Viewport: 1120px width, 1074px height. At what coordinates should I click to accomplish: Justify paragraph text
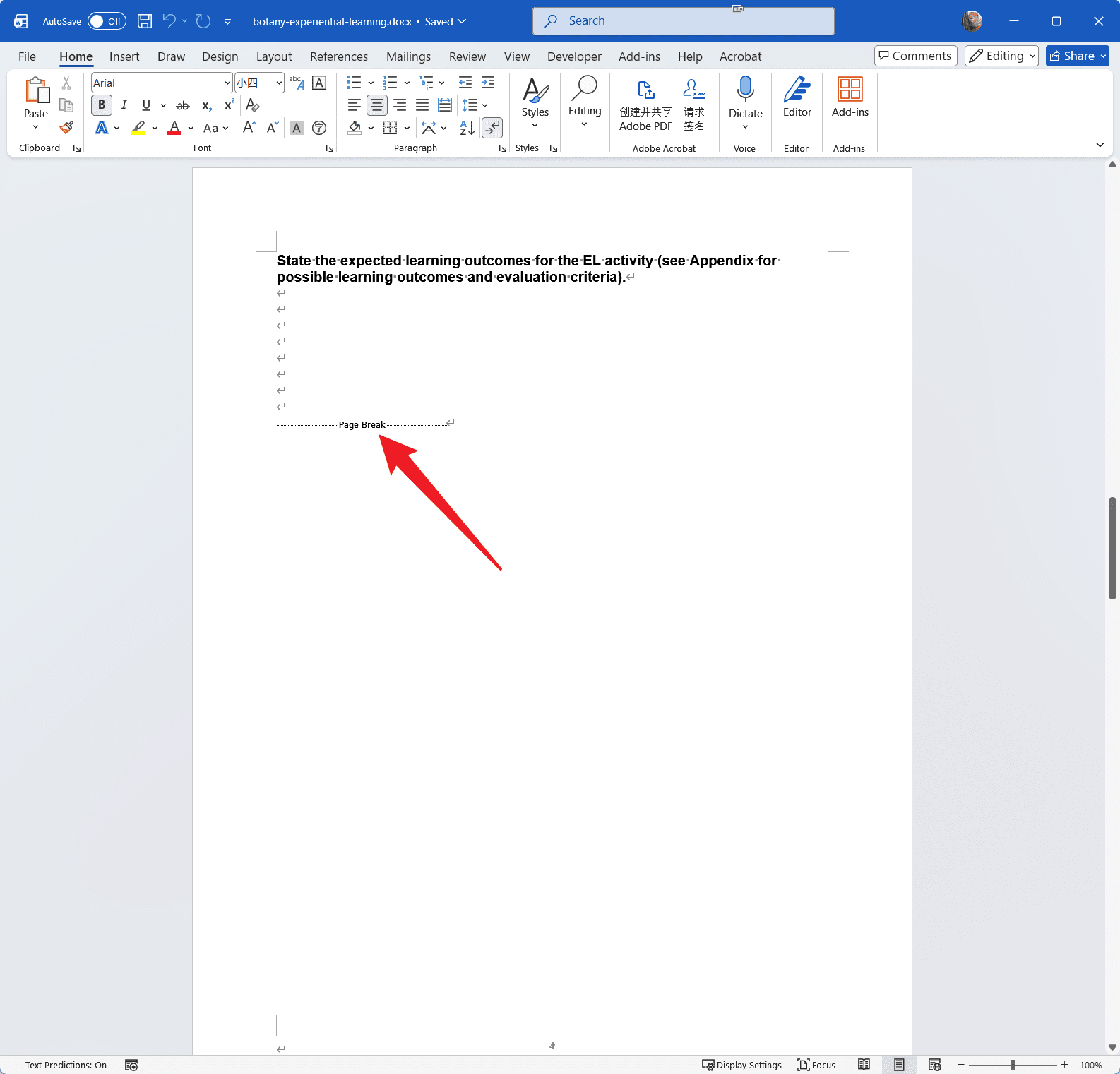(422, 105)
